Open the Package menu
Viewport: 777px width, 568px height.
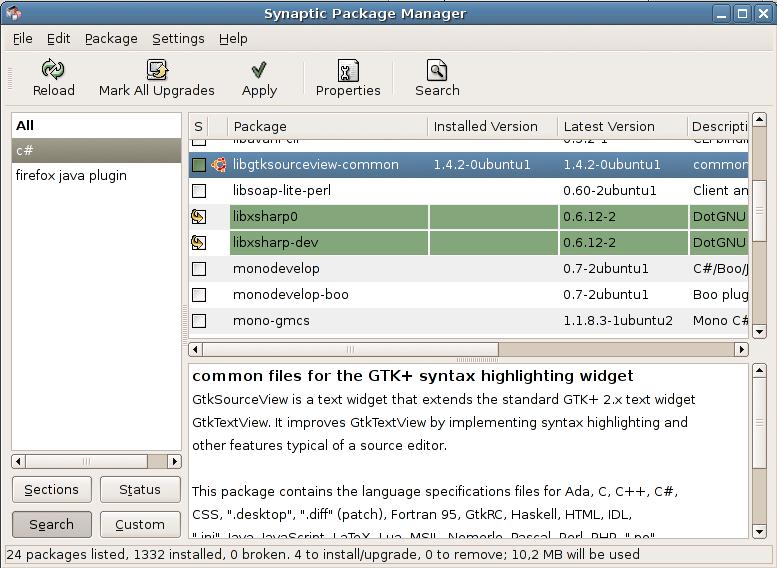111,39
